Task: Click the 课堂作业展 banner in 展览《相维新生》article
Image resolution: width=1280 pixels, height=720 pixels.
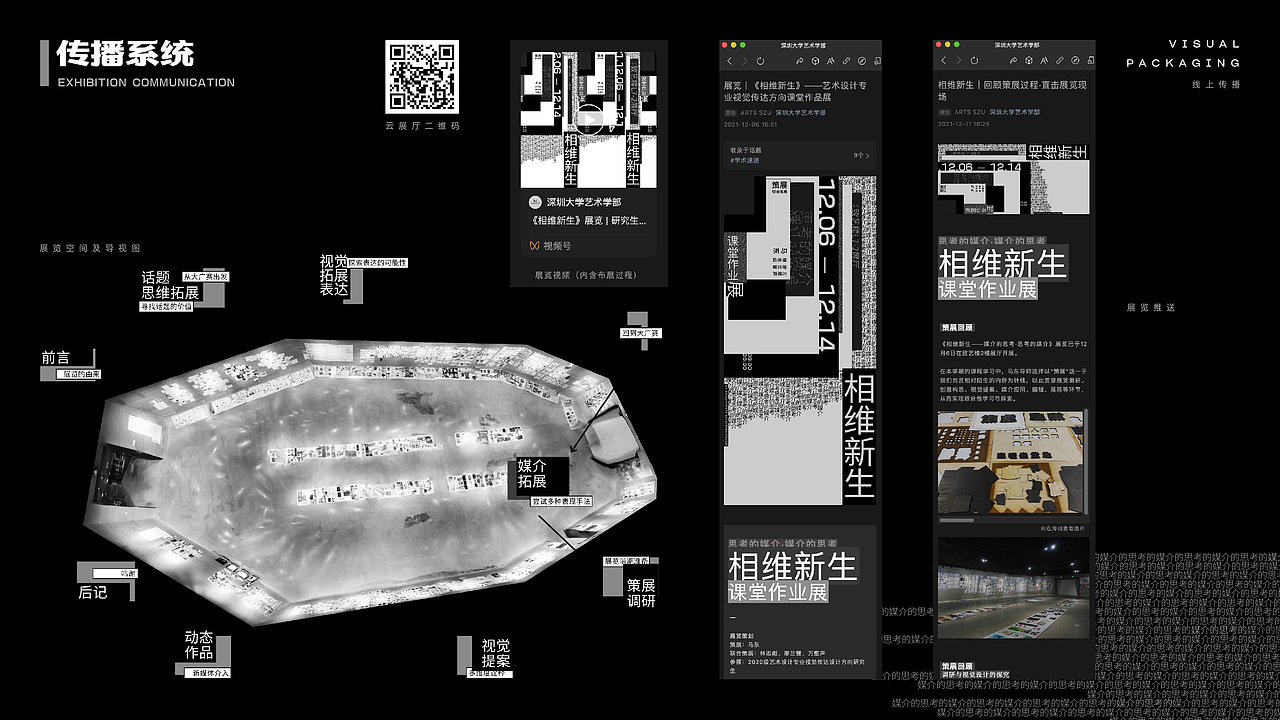Action: coord(778,592)
